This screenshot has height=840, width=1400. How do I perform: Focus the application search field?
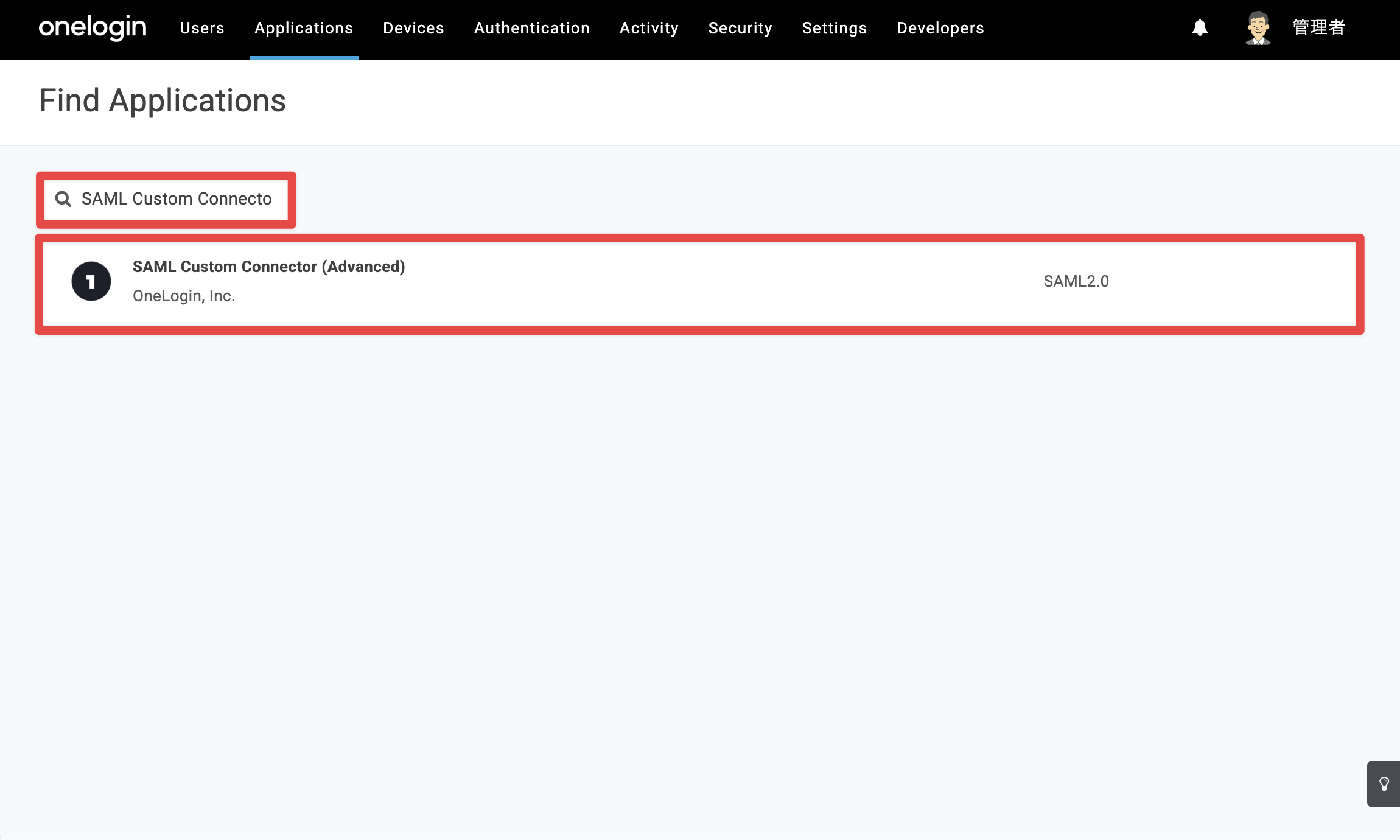166,199
